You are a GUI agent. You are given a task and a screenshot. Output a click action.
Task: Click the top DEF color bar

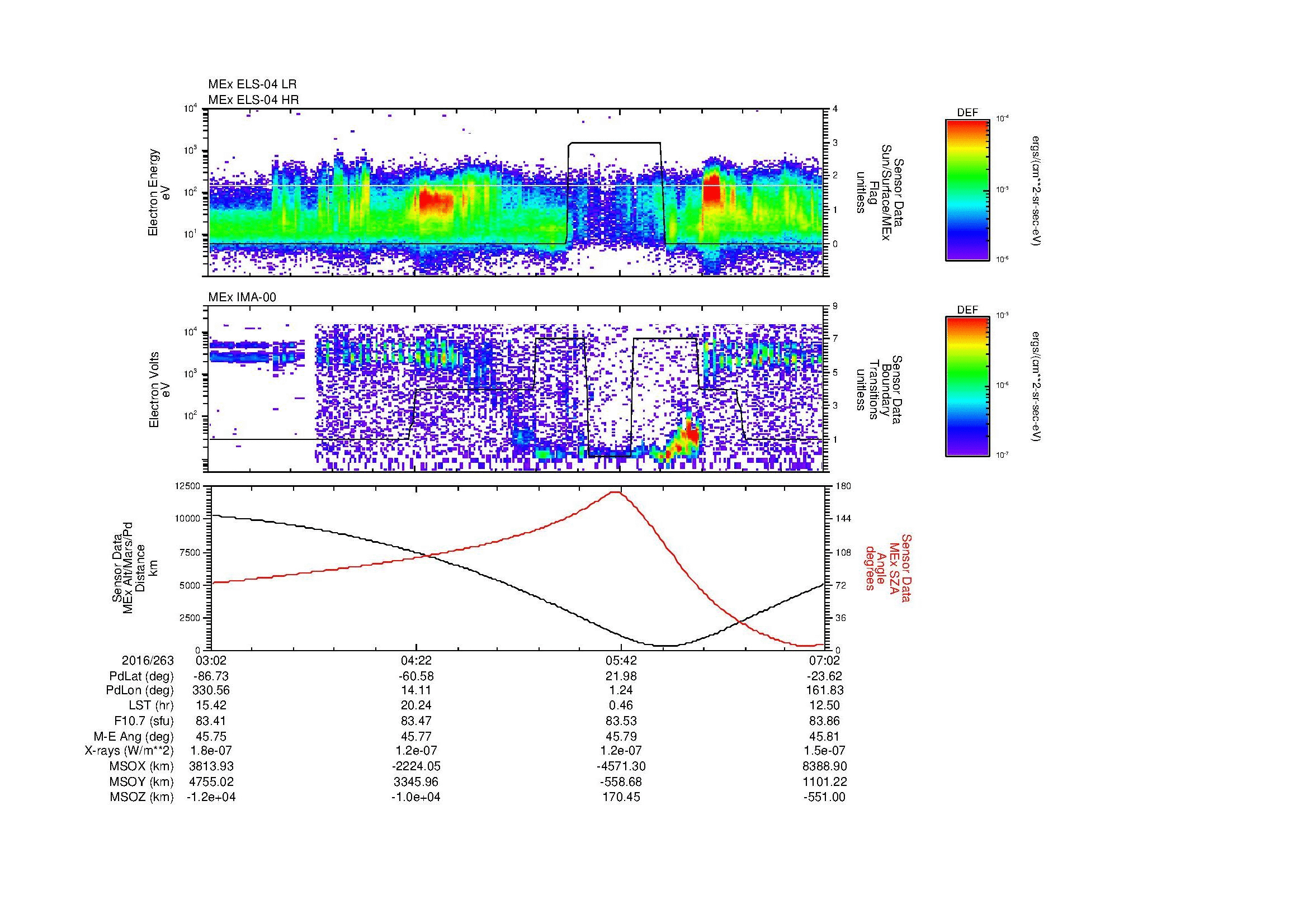tap(967, 189)
